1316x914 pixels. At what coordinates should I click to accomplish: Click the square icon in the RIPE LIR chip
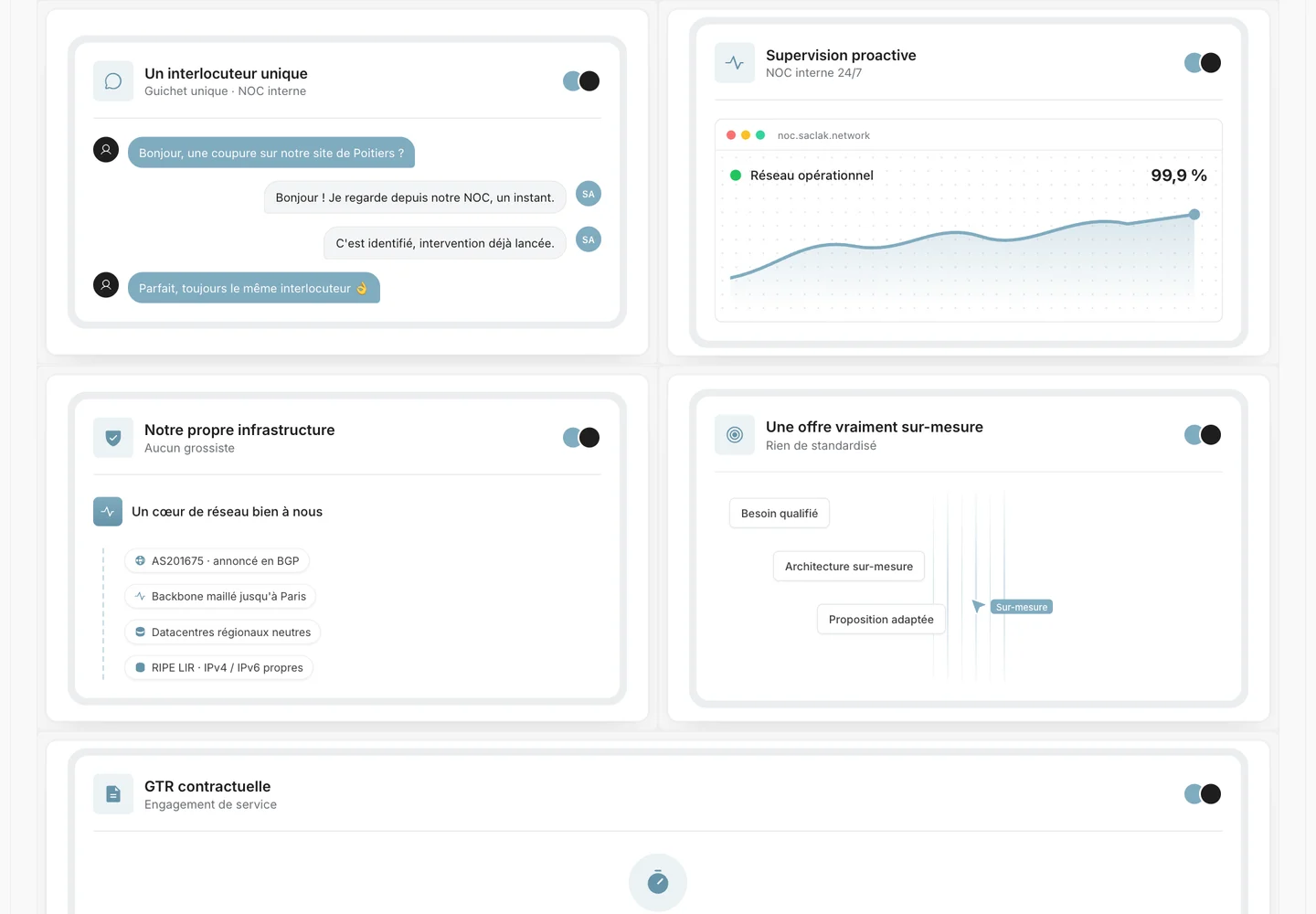pyautogui.click(x=140, y=667)
